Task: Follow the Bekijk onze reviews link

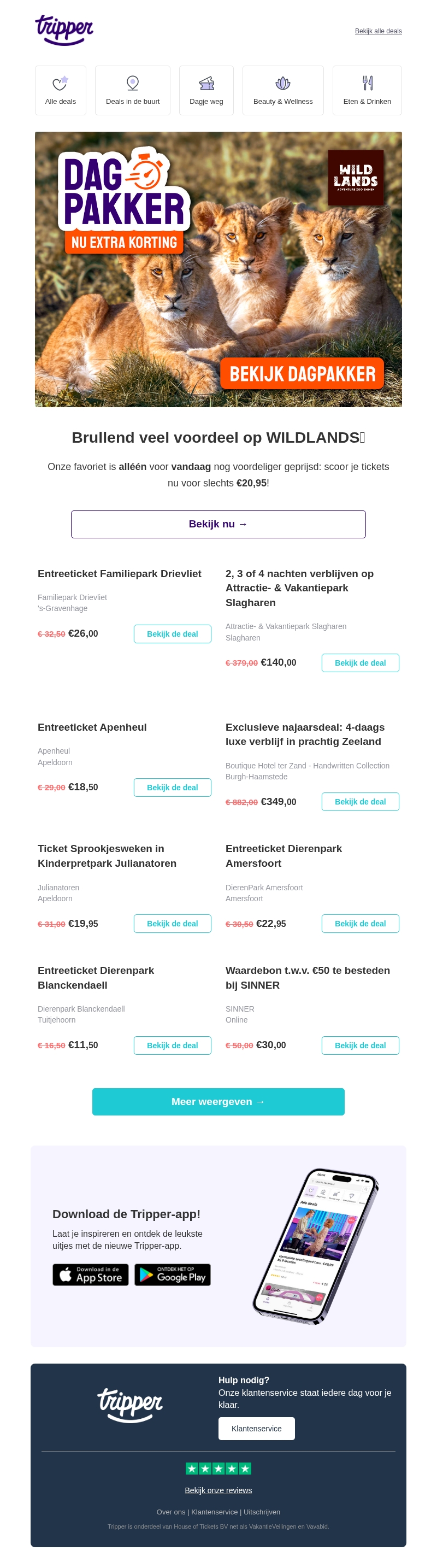Action: 218,1490
